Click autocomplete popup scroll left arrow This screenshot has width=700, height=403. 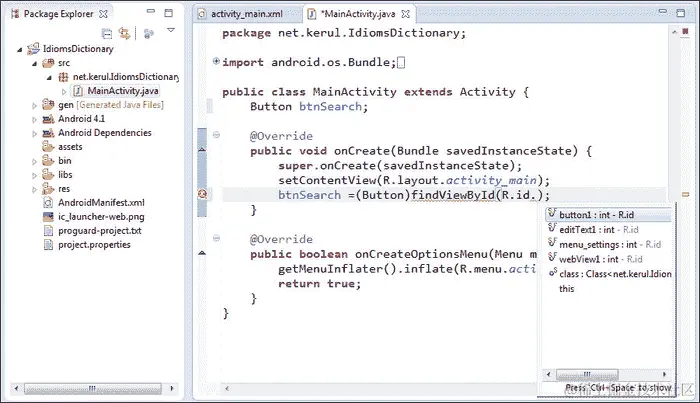click(x=549, y=374)
